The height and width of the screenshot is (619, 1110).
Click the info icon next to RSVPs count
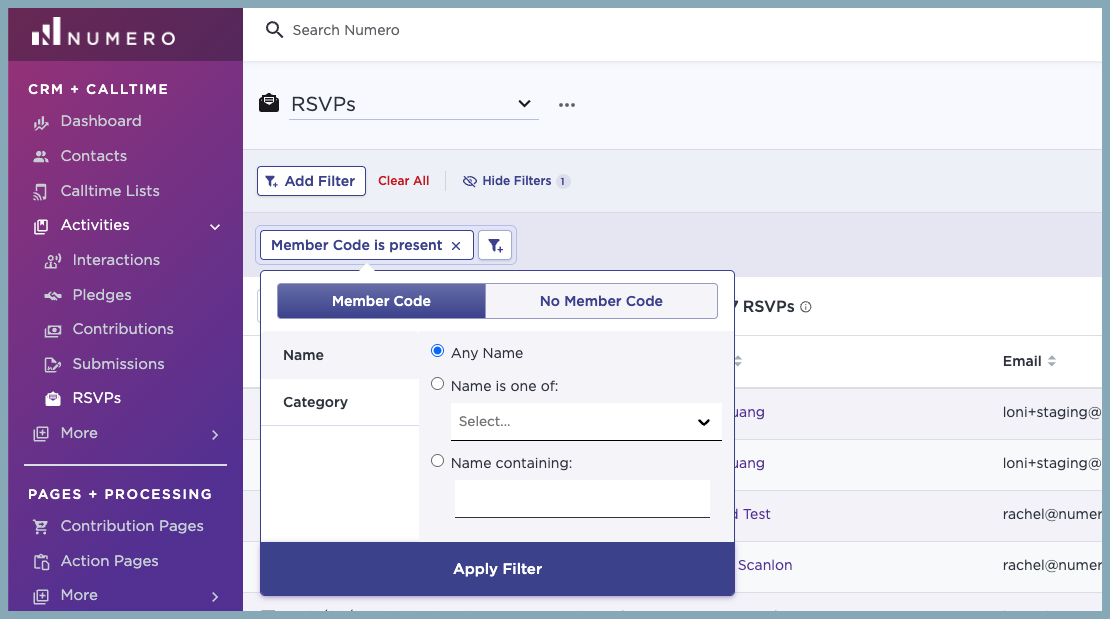pos(806,307)
